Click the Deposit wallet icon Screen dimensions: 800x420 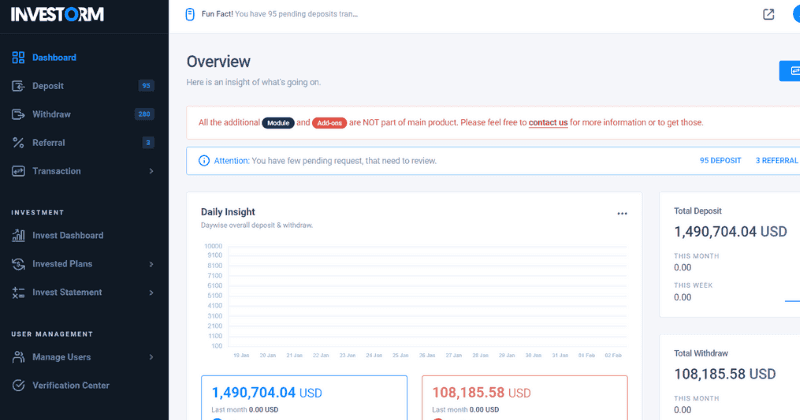click(x=18, y=86)
